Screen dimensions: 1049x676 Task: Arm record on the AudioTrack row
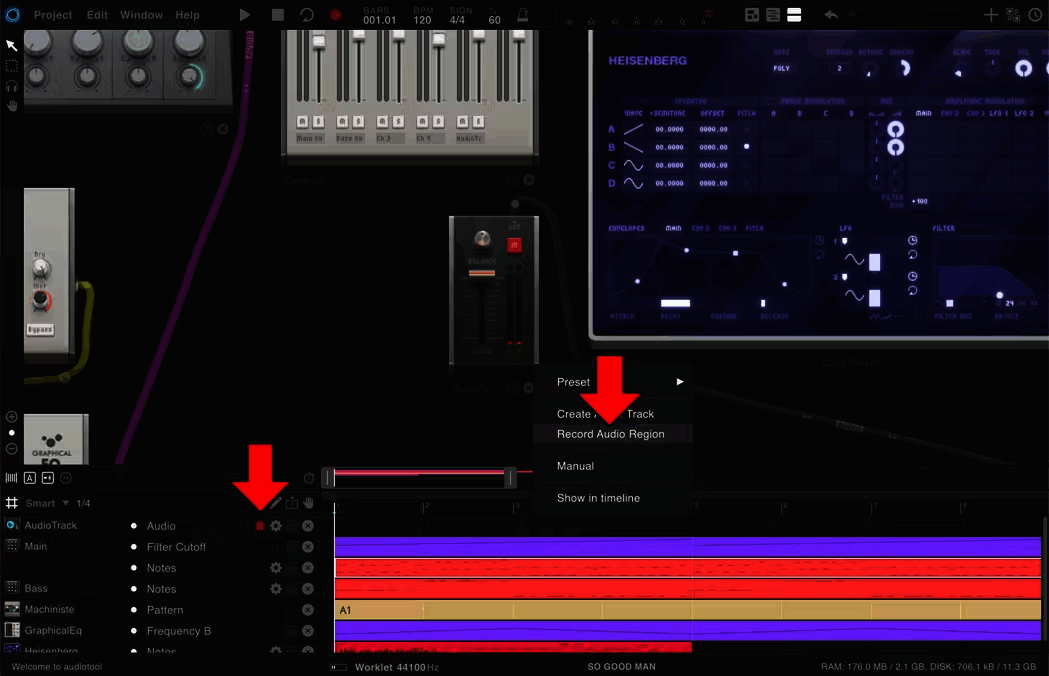(x=260, y=526)
